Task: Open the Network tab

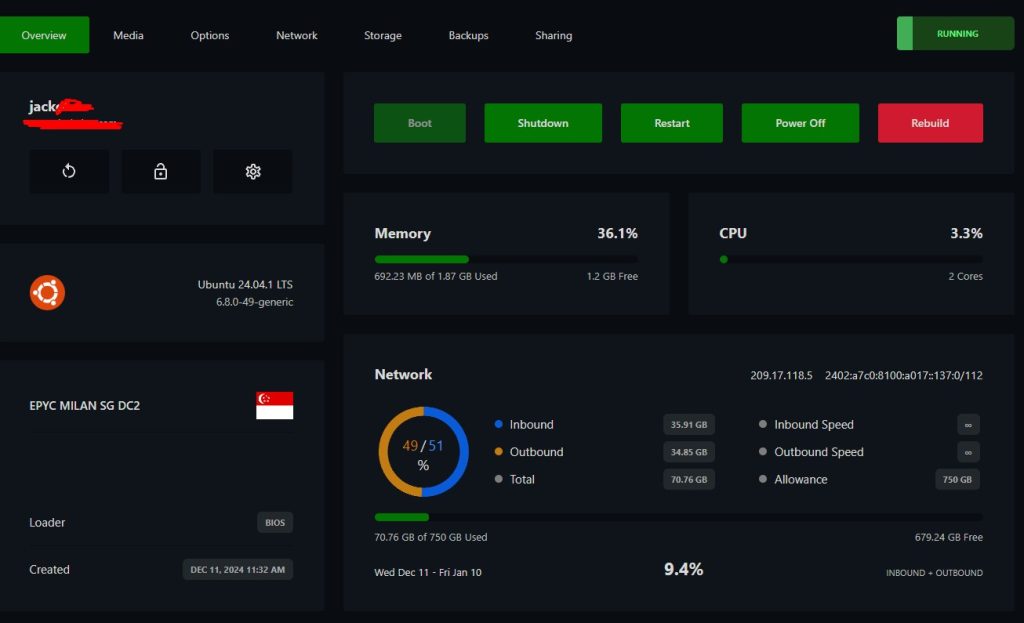Action: click(297, 35)
